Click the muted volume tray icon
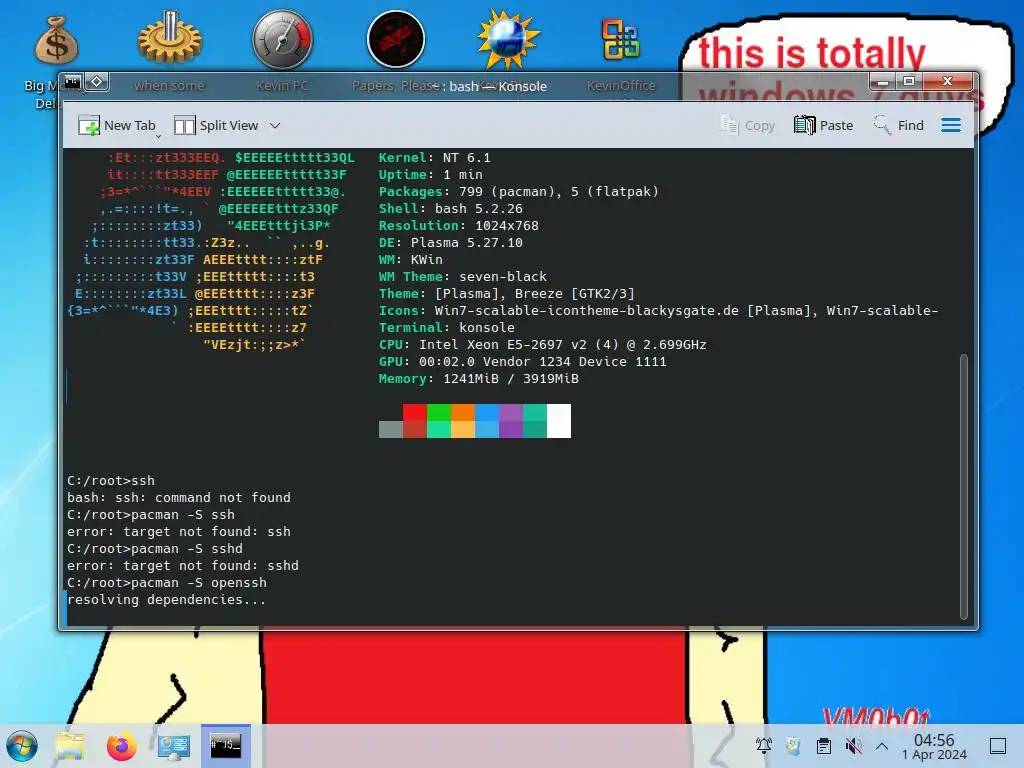Image resolution: width=1024 pixels, height=768 pixels. (853, 745)
